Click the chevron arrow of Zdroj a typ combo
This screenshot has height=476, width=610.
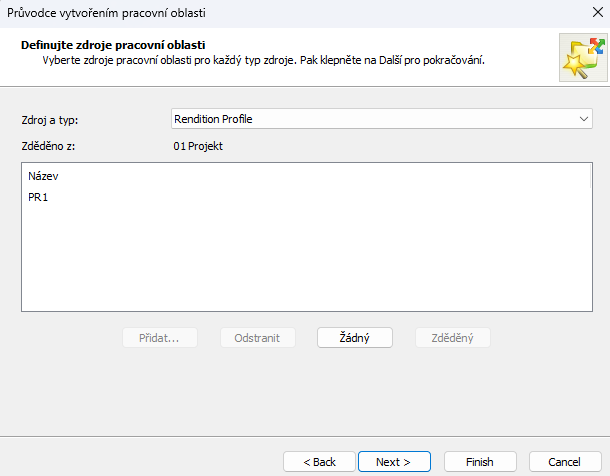pos(585,119)
